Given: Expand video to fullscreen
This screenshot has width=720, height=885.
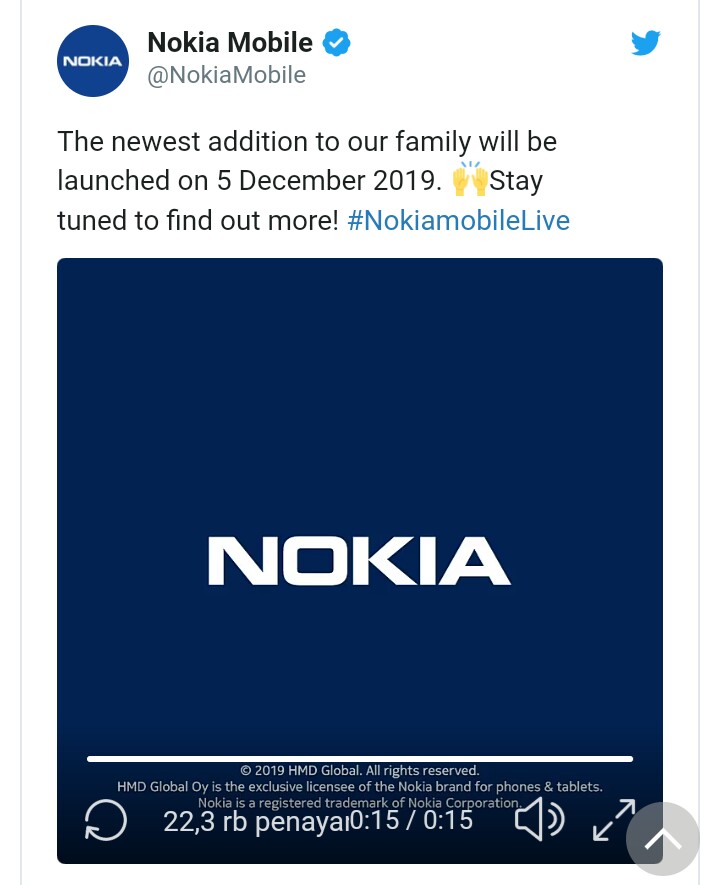Looking at the screenshot, I should 614,819.
